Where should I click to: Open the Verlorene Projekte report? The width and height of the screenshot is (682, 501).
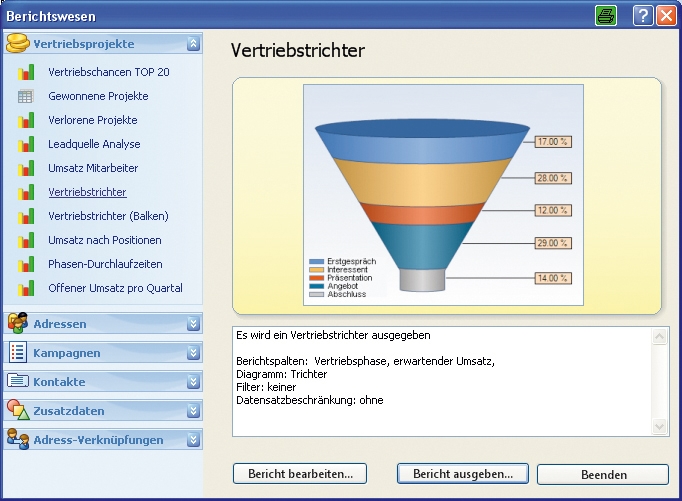93,120
